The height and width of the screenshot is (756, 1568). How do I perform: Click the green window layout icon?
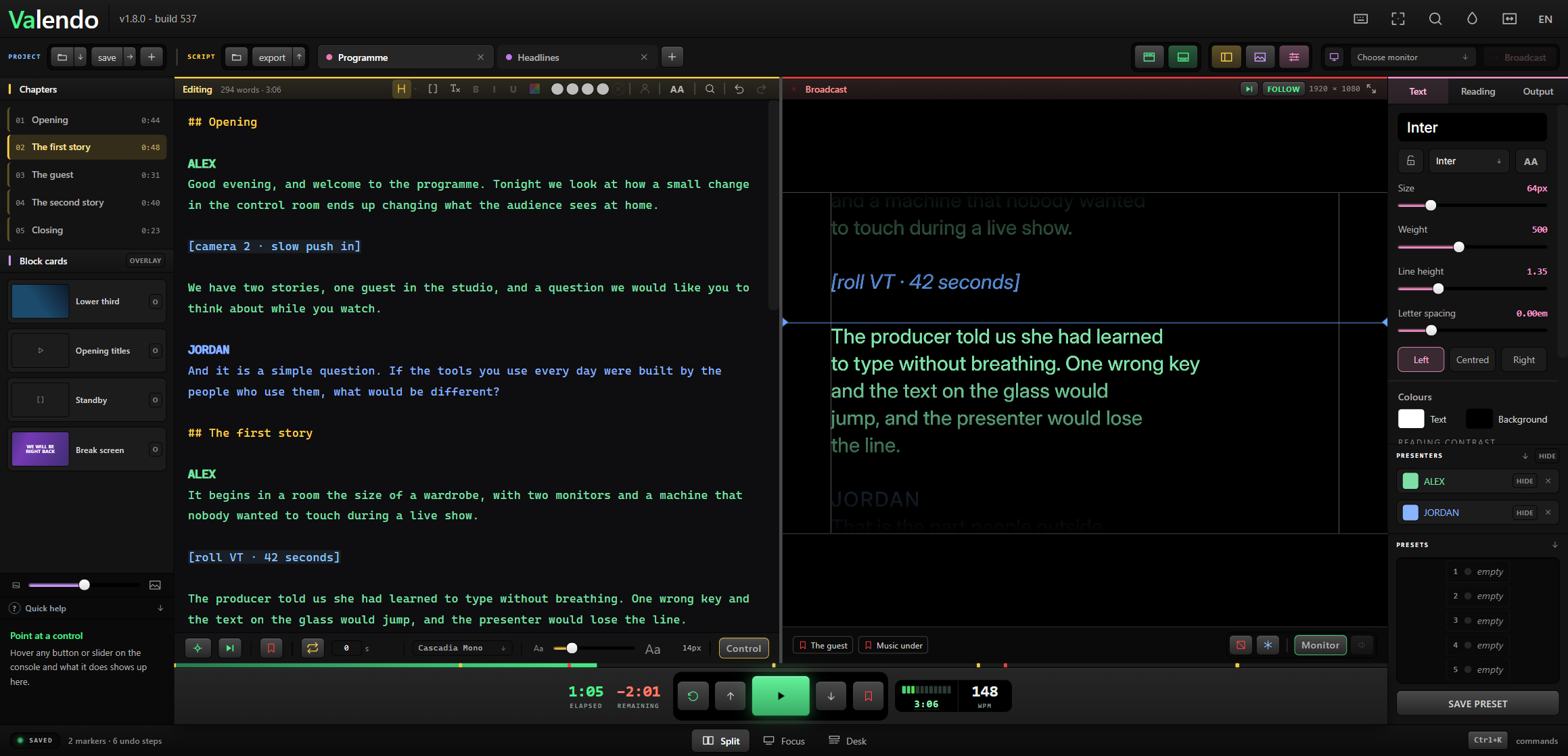pyautogui.click(x=1149, y=57)
